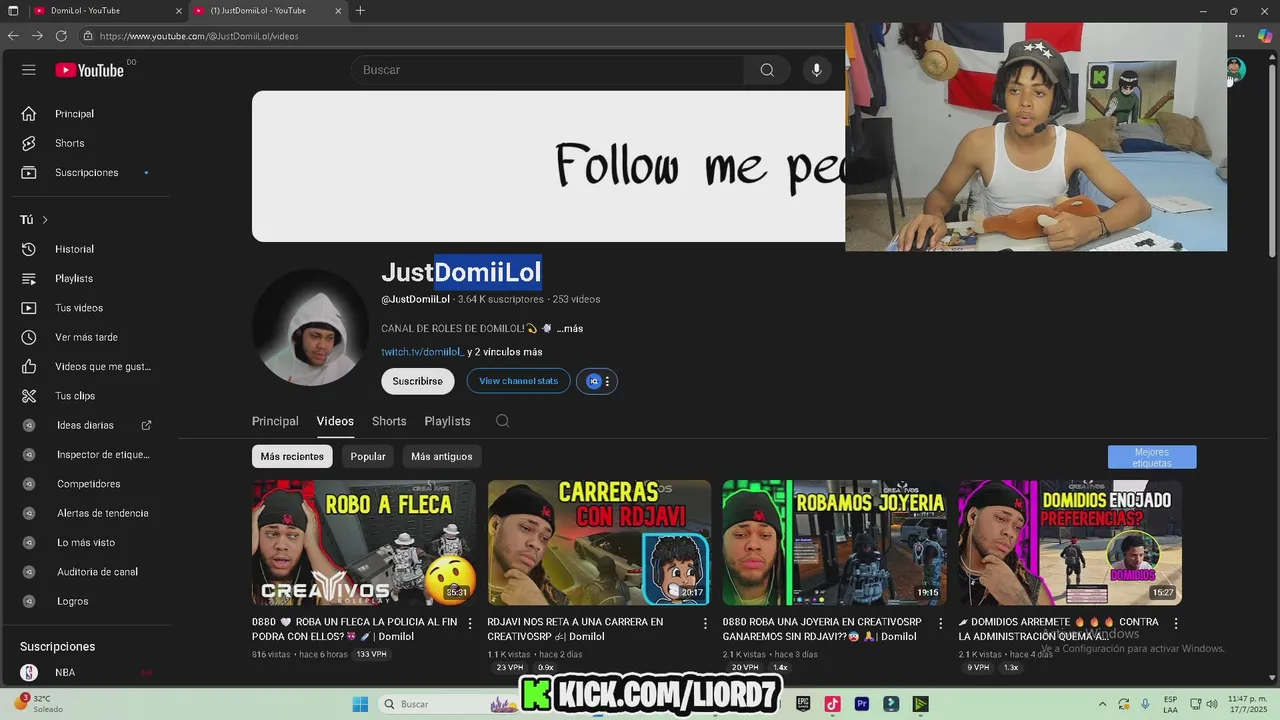Open new browser tab
The width and height of the screenshot is (1280, 720).
[360, 11]
